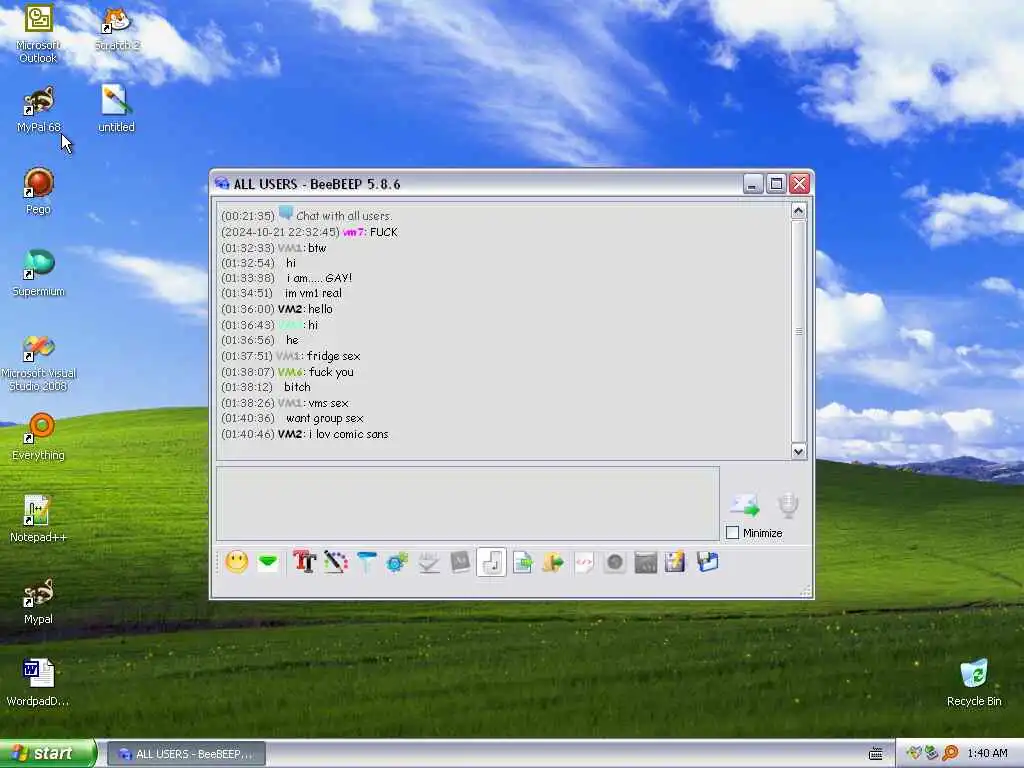Click the green envelope preset message icon
Screen dimensions: 1024x768
tap(268, 562)
